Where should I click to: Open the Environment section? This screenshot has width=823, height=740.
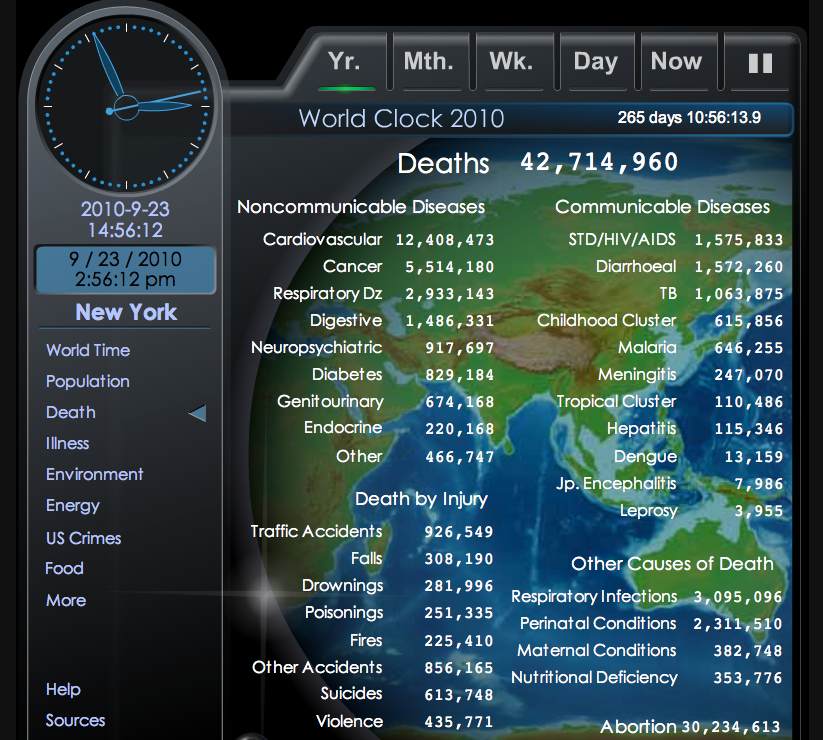94,474
